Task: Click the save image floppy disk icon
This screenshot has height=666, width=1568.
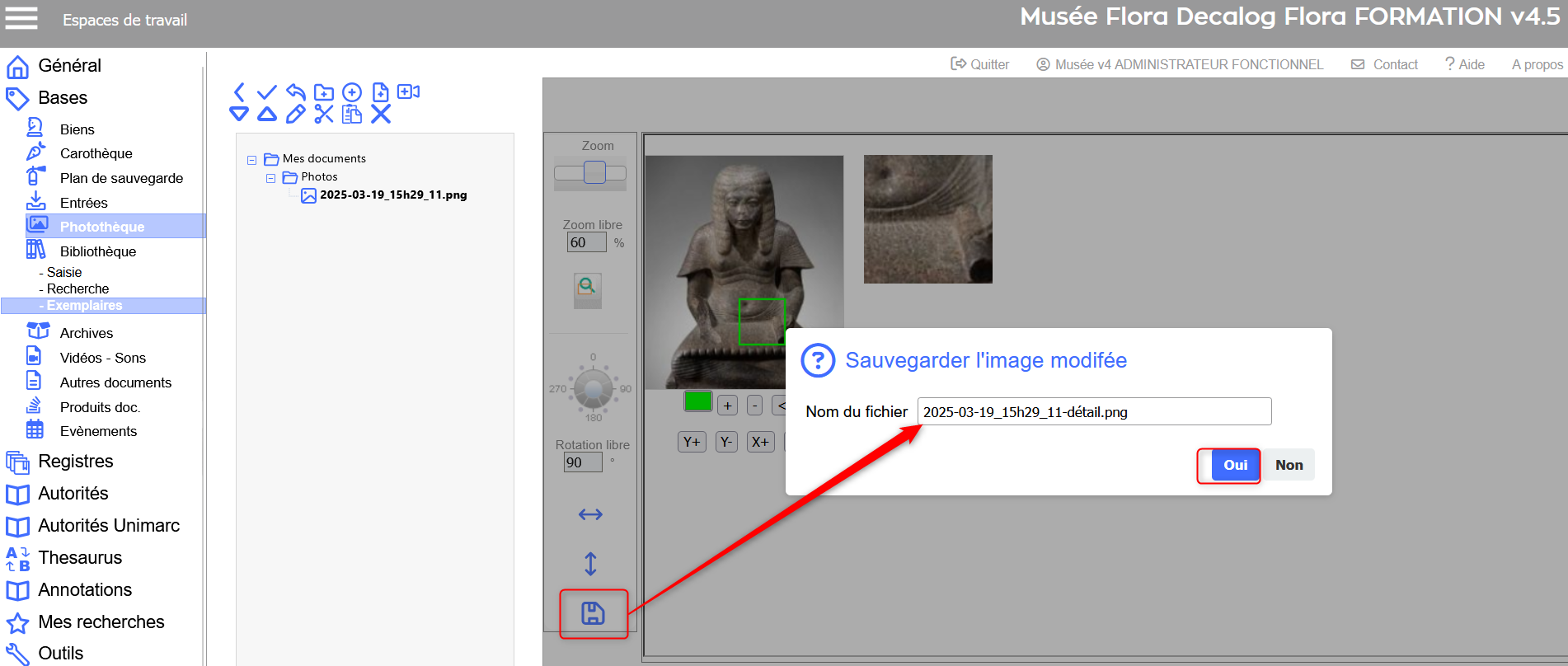Action: pyautogui.click(x=593, y=613)
